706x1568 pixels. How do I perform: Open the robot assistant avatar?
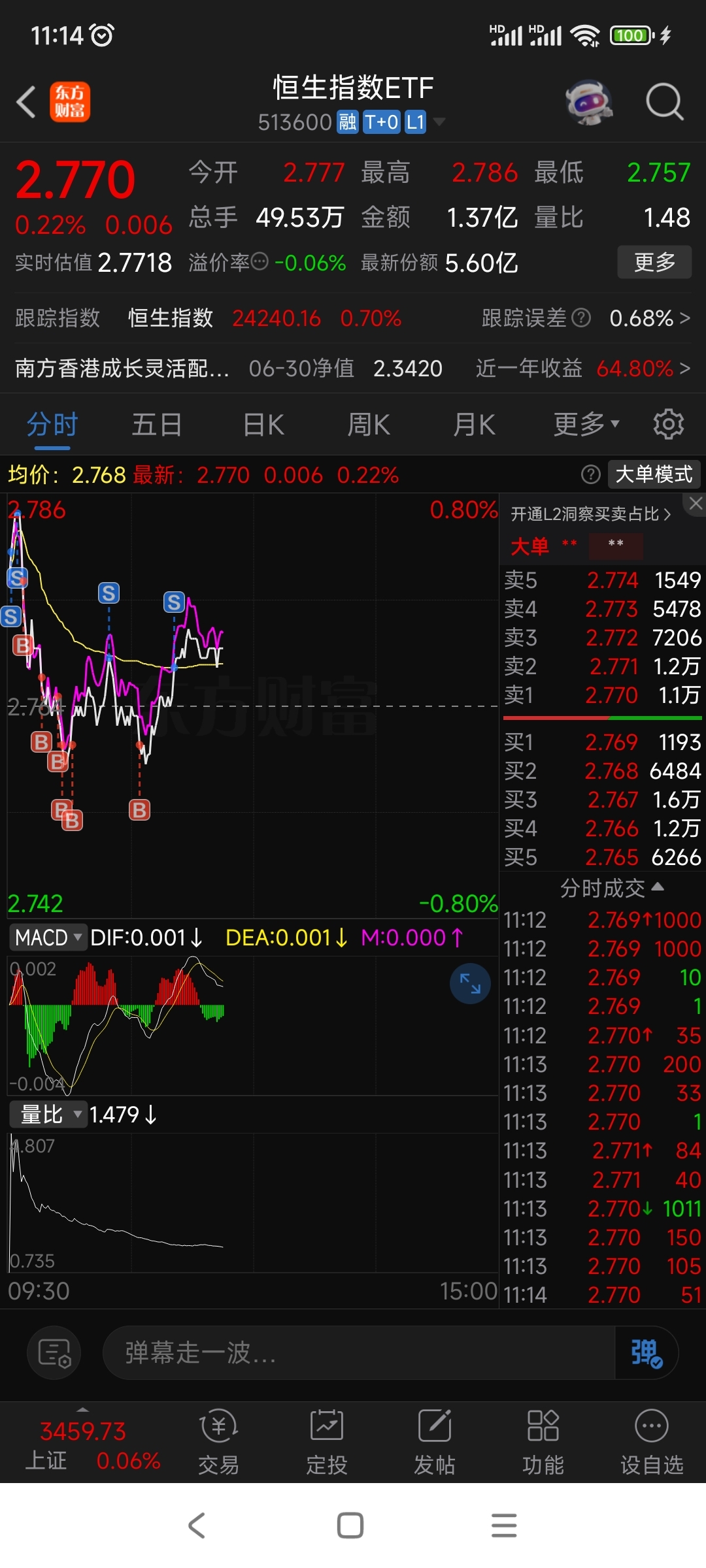(x=589, y=103)
